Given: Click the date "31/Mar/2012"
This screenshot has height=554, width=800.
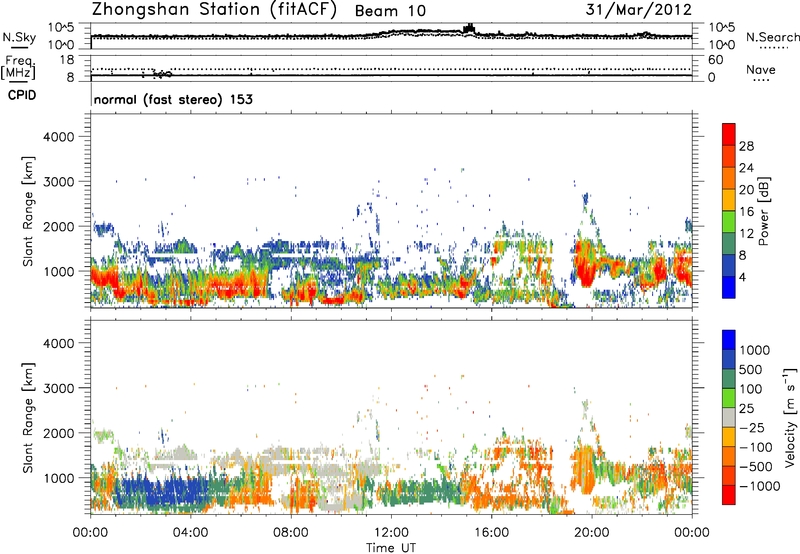Looking at the screenshot, I should point(639,10).
